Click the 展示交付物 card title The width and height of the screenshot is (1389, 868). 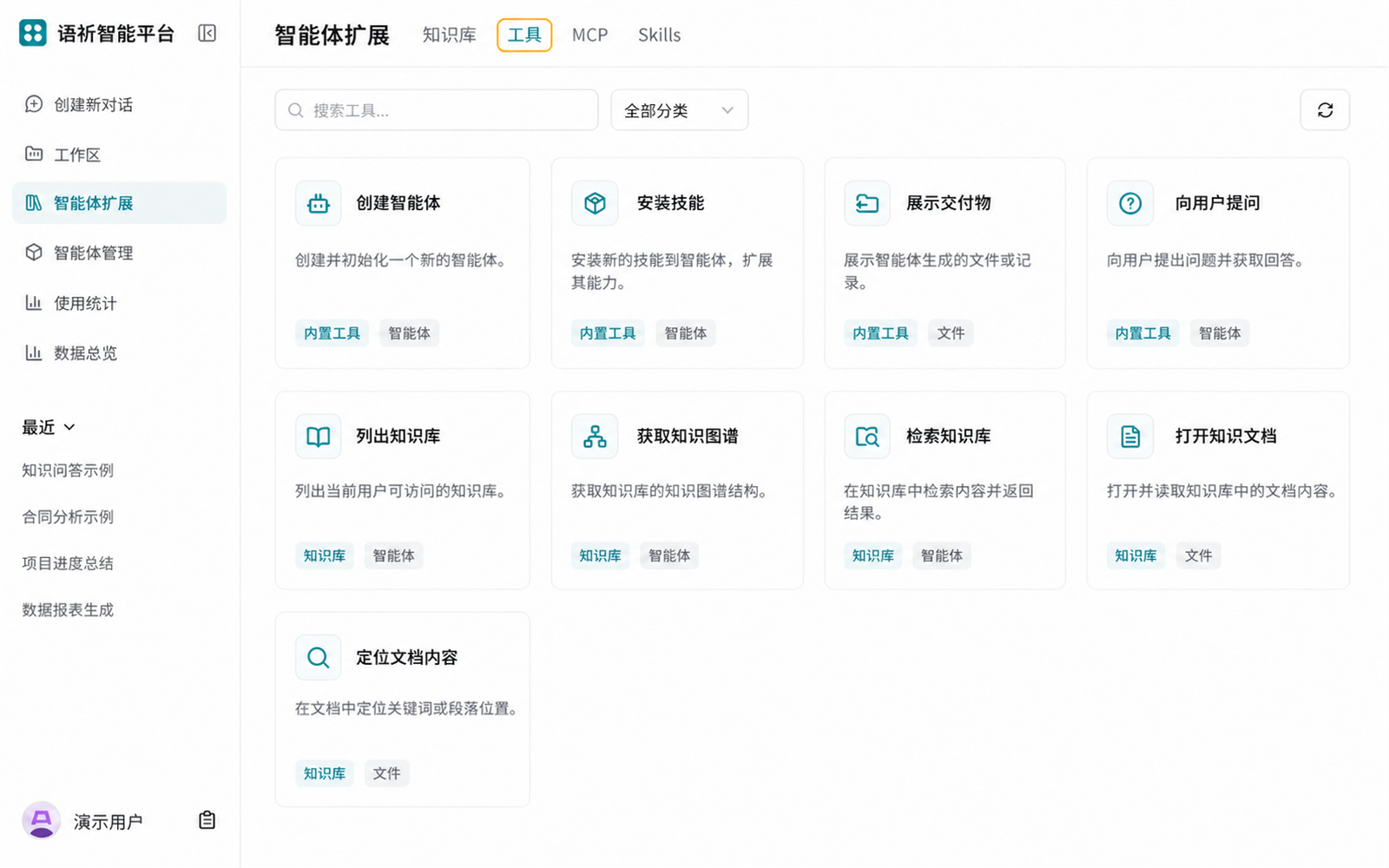point(948,203)
